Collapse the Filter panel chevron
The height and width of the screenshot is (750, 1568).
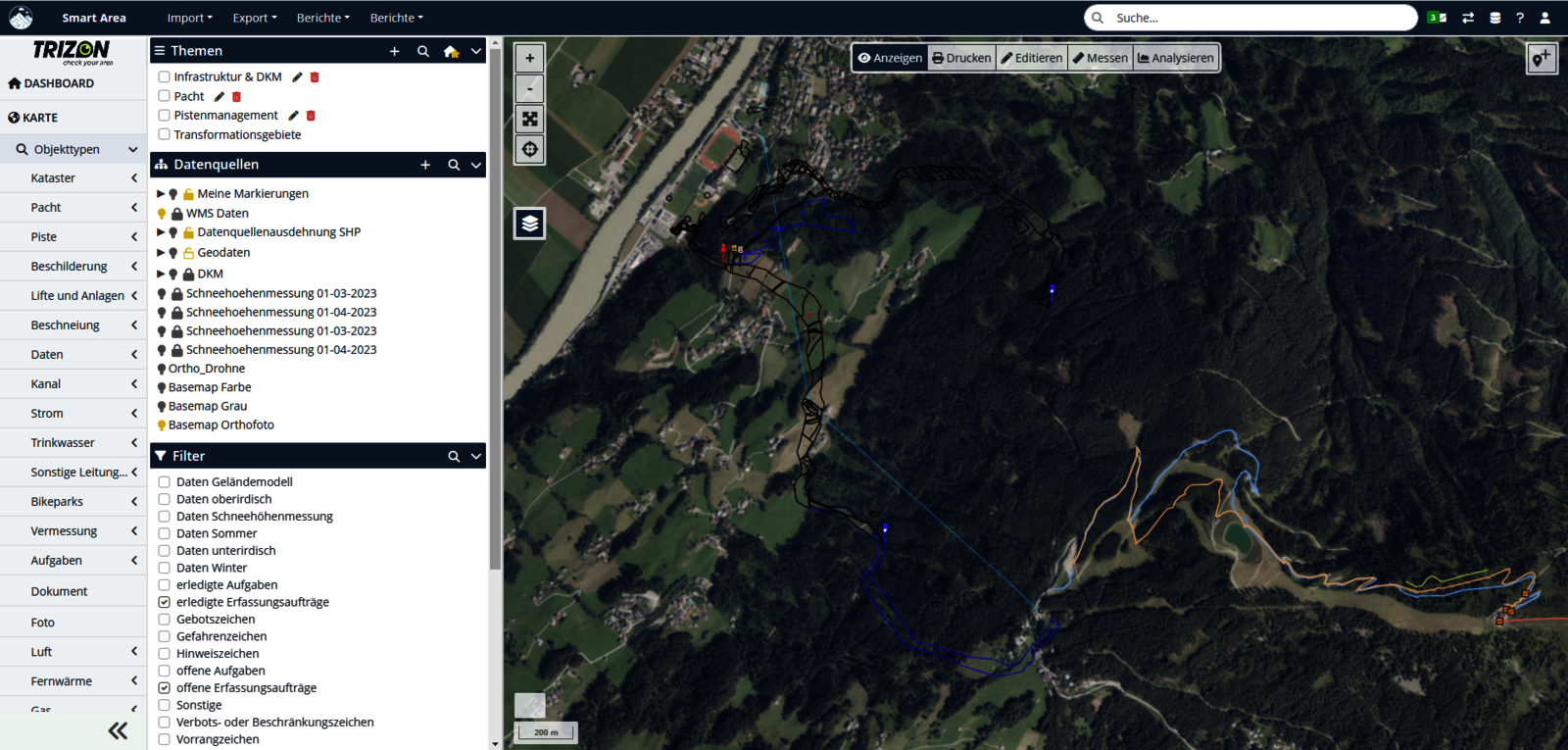tap(476, 456)
